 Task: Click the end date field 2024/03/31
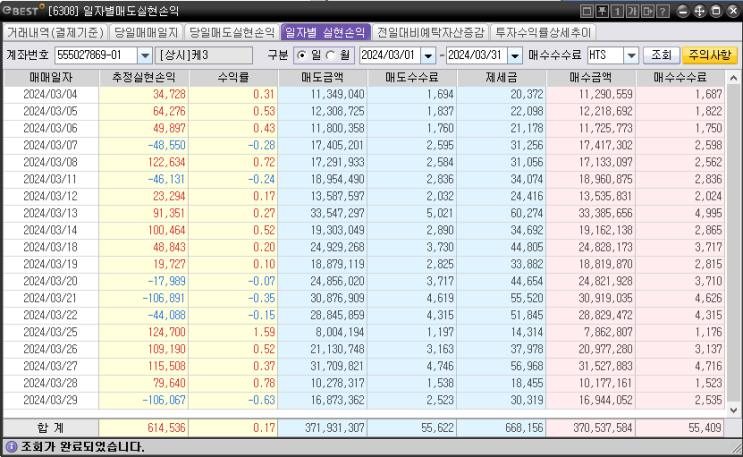477,55
